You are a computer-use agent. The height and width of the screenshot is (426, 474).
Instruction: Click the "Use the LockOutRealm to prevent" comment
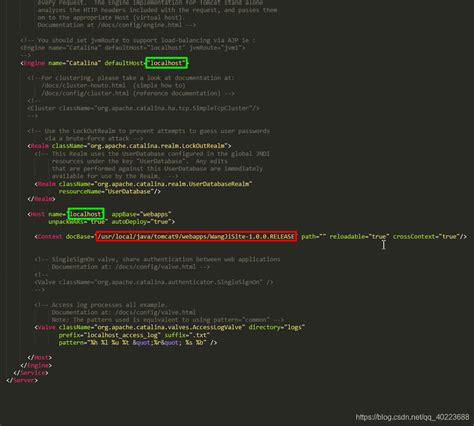149,131
